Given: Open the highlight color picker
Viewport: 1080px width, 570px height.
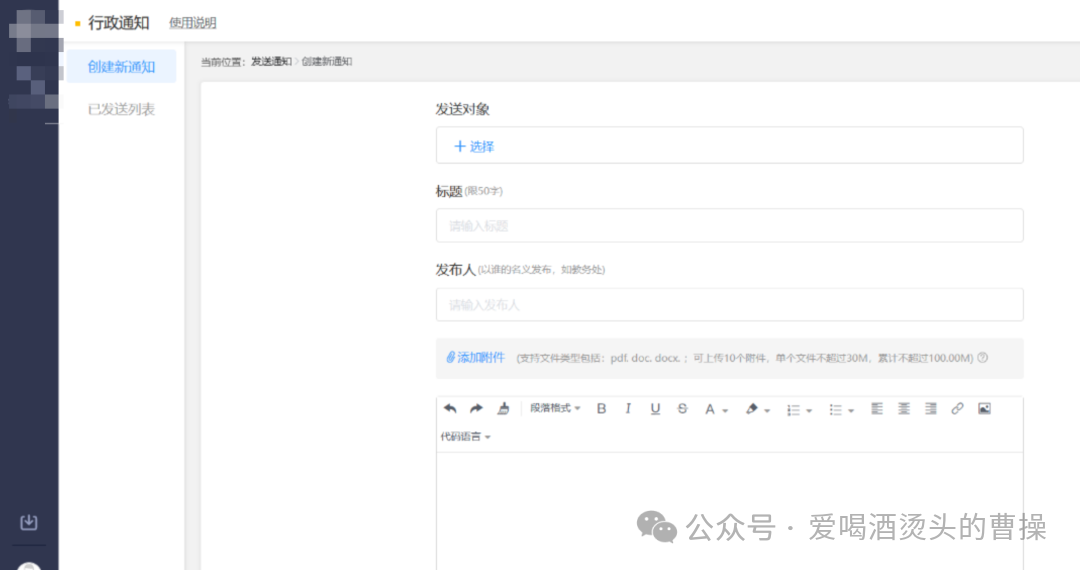Looking at the screenshot, I should click(x=758, y=410).
